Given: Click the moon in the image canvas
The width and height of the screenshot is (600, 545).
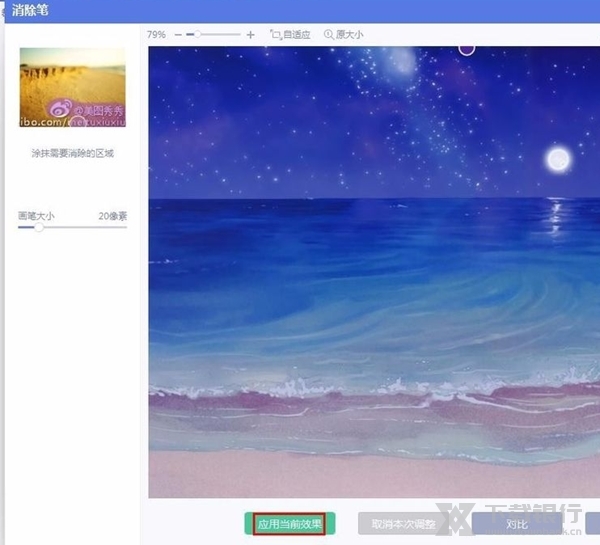Looking at the screenshot, I should pyautogui.click(x=558, y=158).
